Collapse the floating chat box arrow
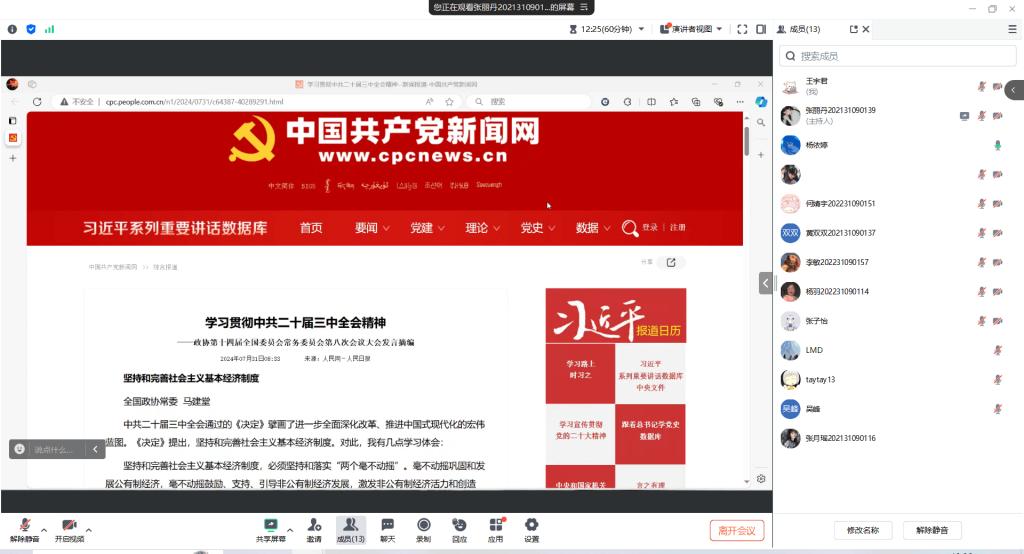This screenshot has width=1024, height=554. (x=95, y=449)
